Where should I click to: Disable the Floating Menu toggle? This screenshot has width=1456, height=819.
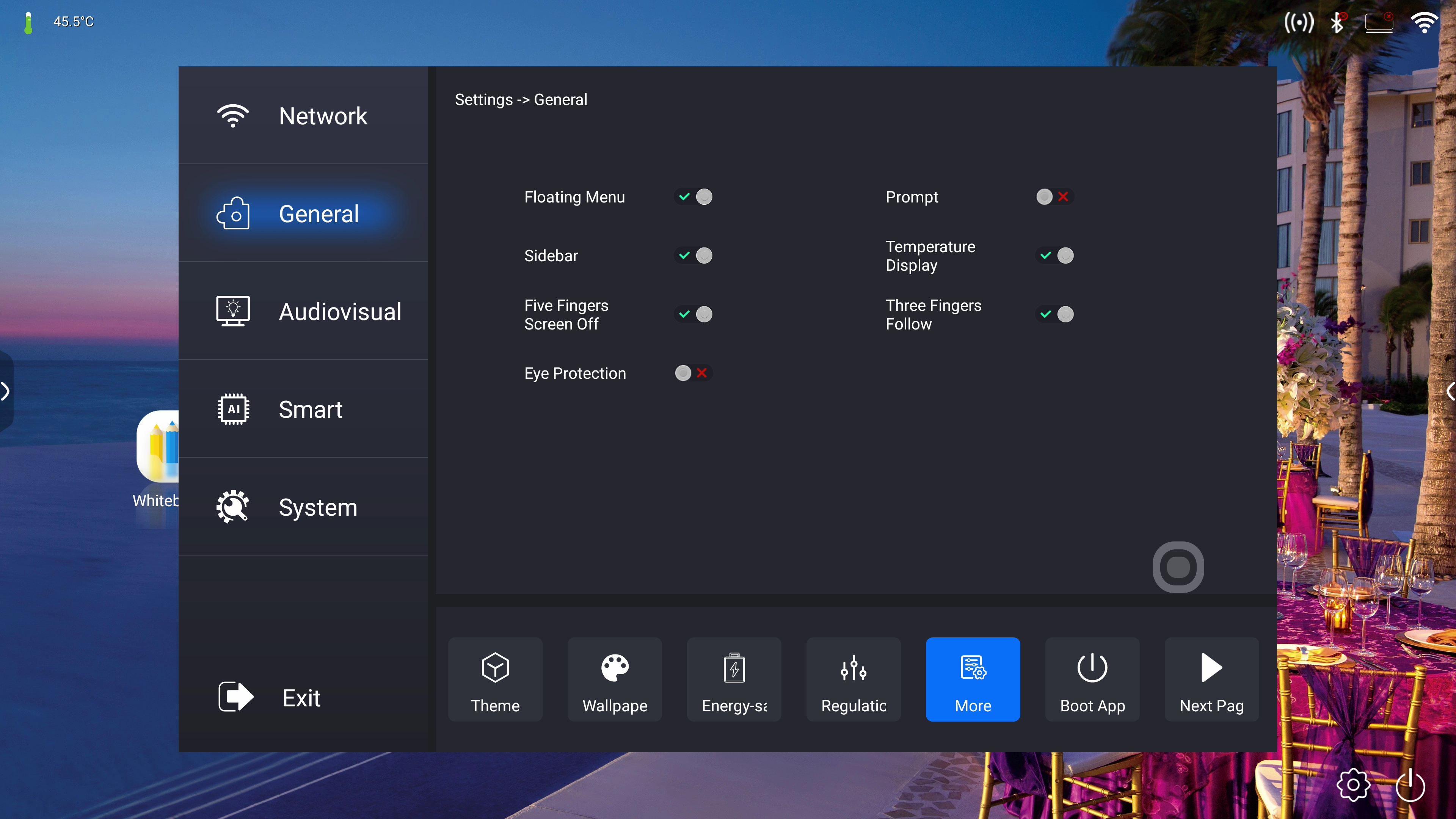tap(693, 197)
